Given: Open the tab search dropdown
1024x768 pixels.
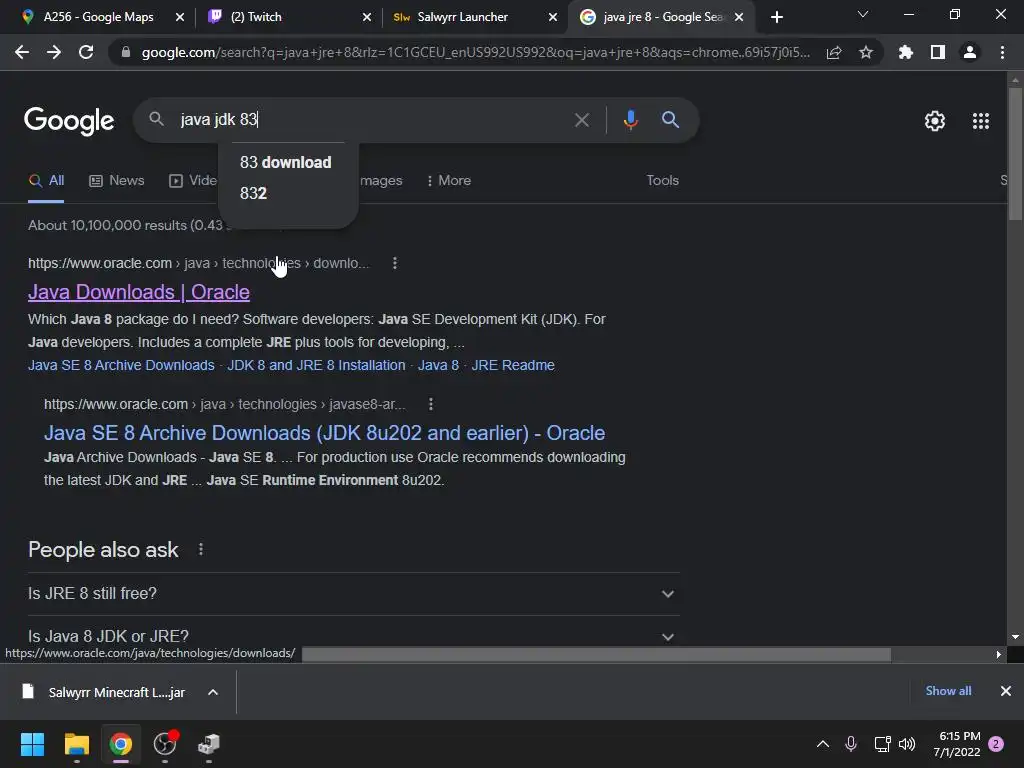Looking at the screenshot, I should (863, 14).
